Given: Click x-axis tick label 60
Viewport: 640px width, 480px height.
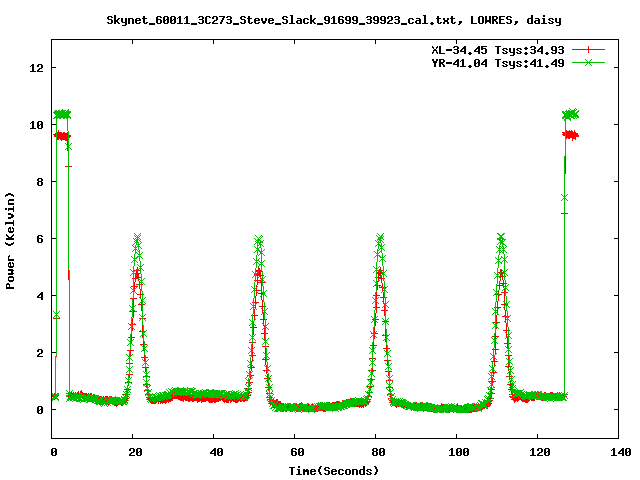Looking at the screenshot, I should (297, 452).
